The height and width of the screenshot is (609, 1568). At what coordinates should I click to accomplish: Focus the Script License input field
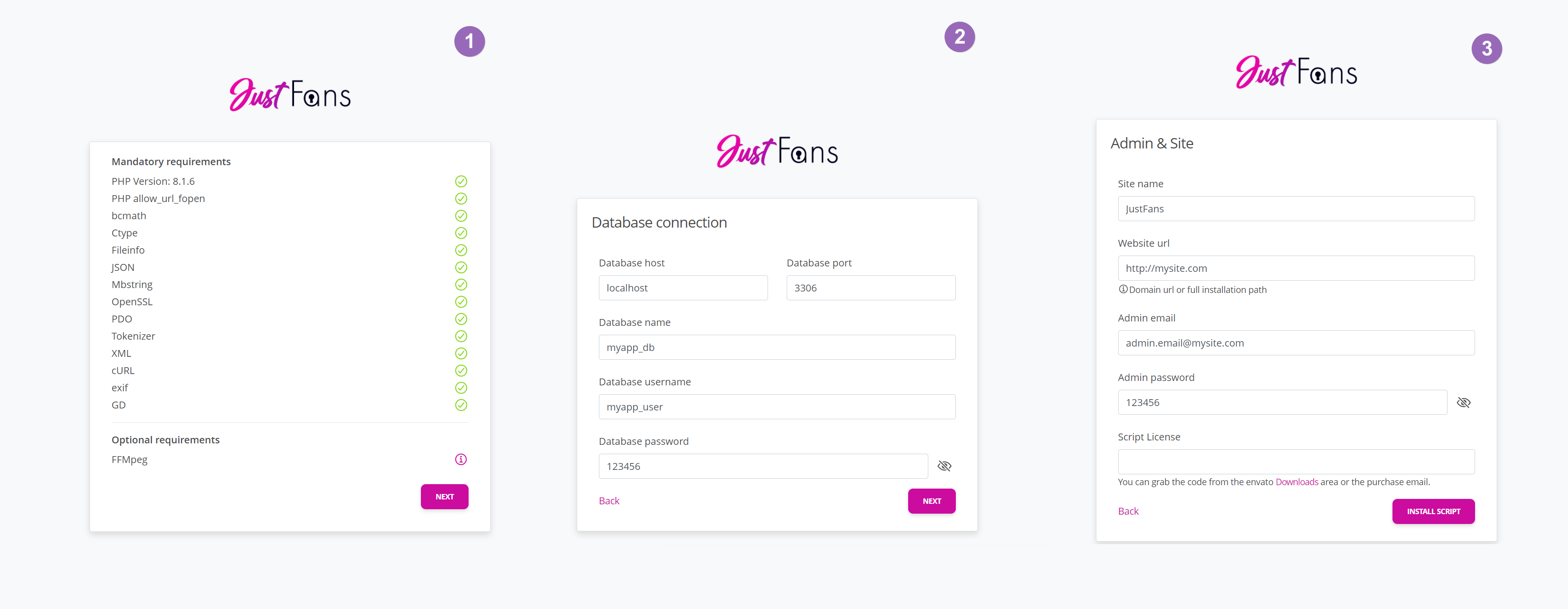(1295, 462)
